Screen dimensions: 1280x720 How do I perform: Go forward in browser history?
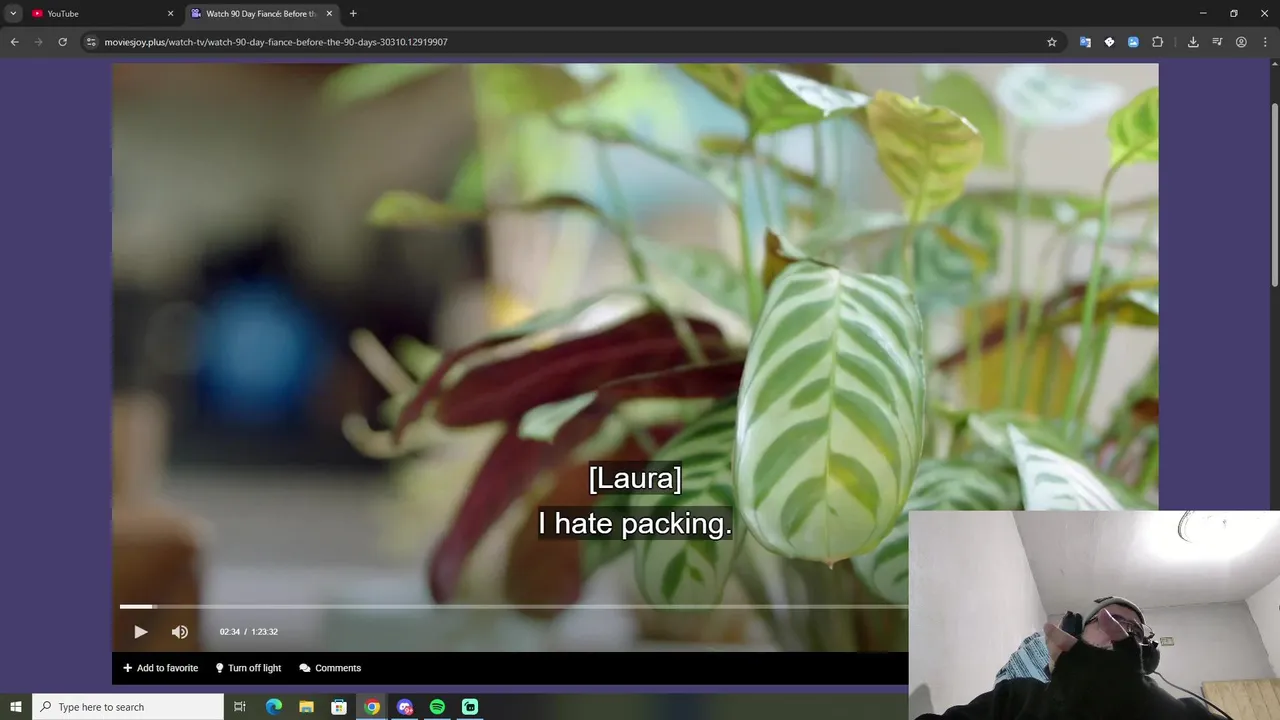[x=39, y=42]
